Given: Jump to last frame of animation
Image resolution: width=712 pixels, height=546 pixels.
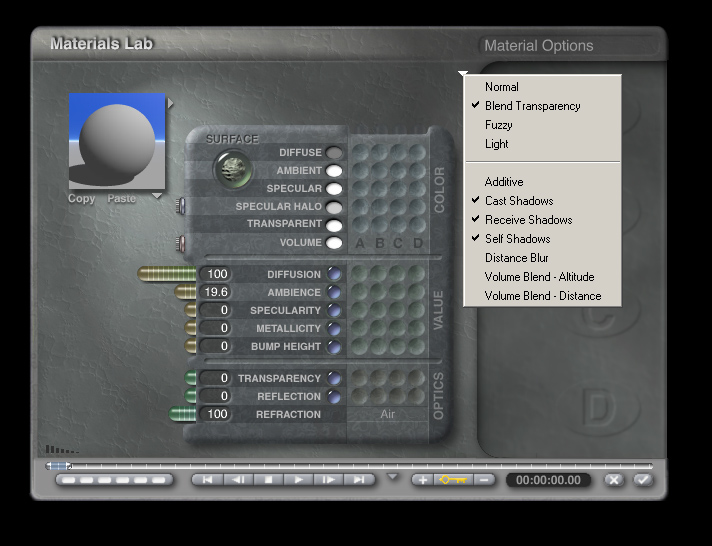Looking at the screenshot, I should (x=359, y=480).
